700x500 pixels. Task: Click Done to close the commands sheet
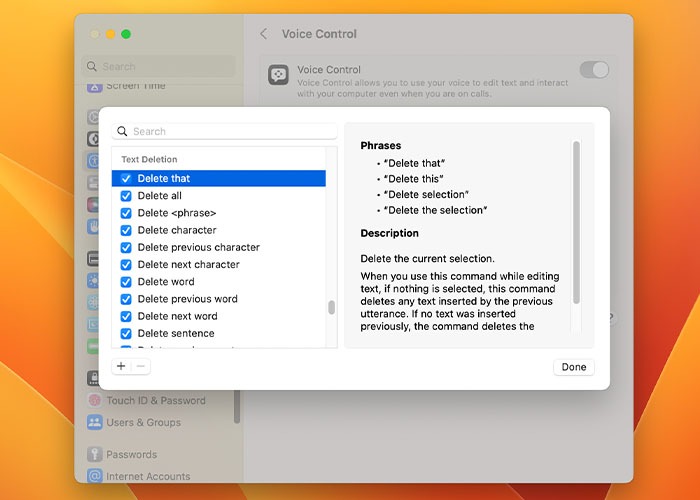tap(574, 367)
